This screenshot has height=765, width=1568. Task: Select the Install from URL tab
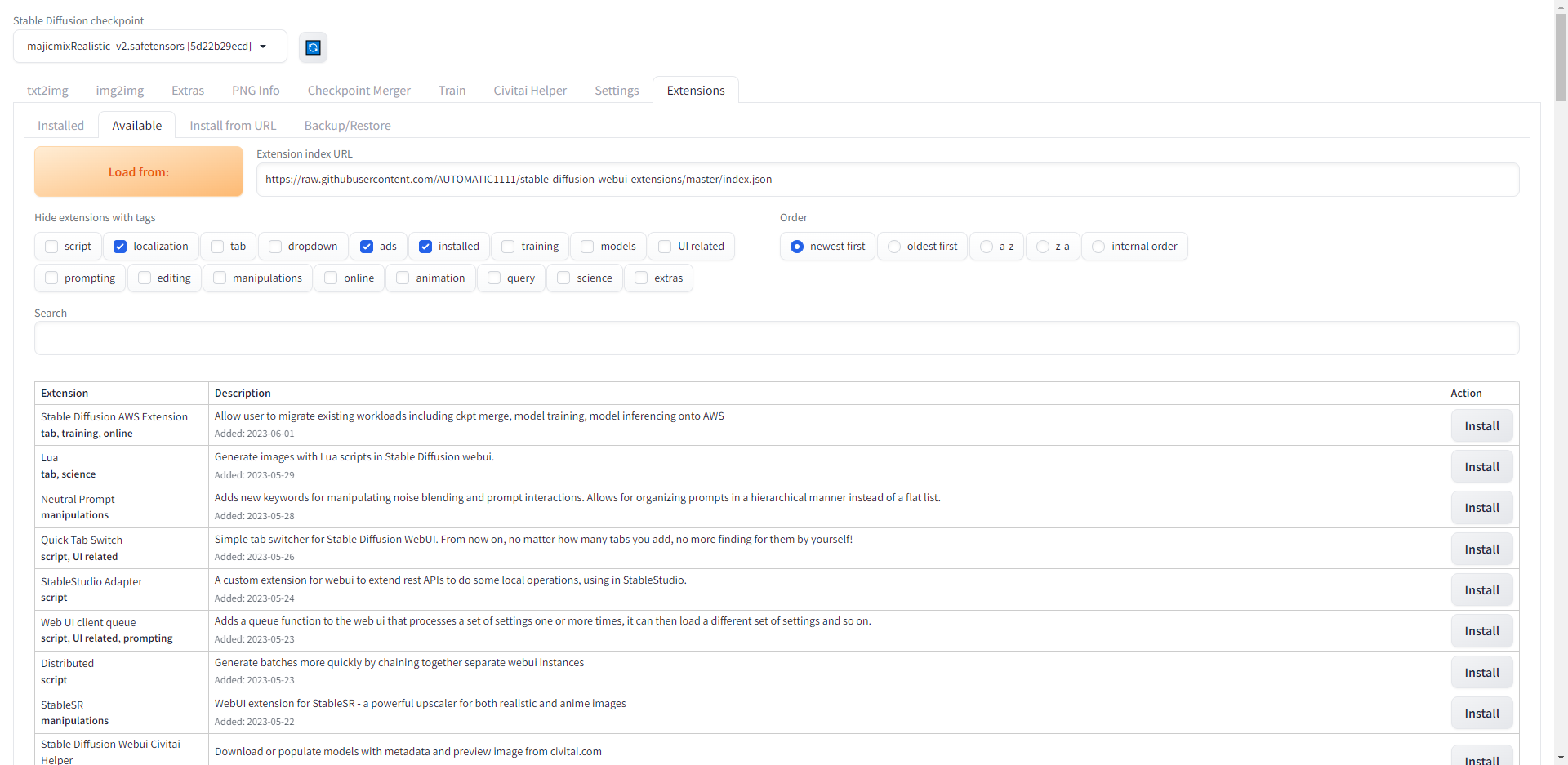pyautogui.click(x=233, y=126)
